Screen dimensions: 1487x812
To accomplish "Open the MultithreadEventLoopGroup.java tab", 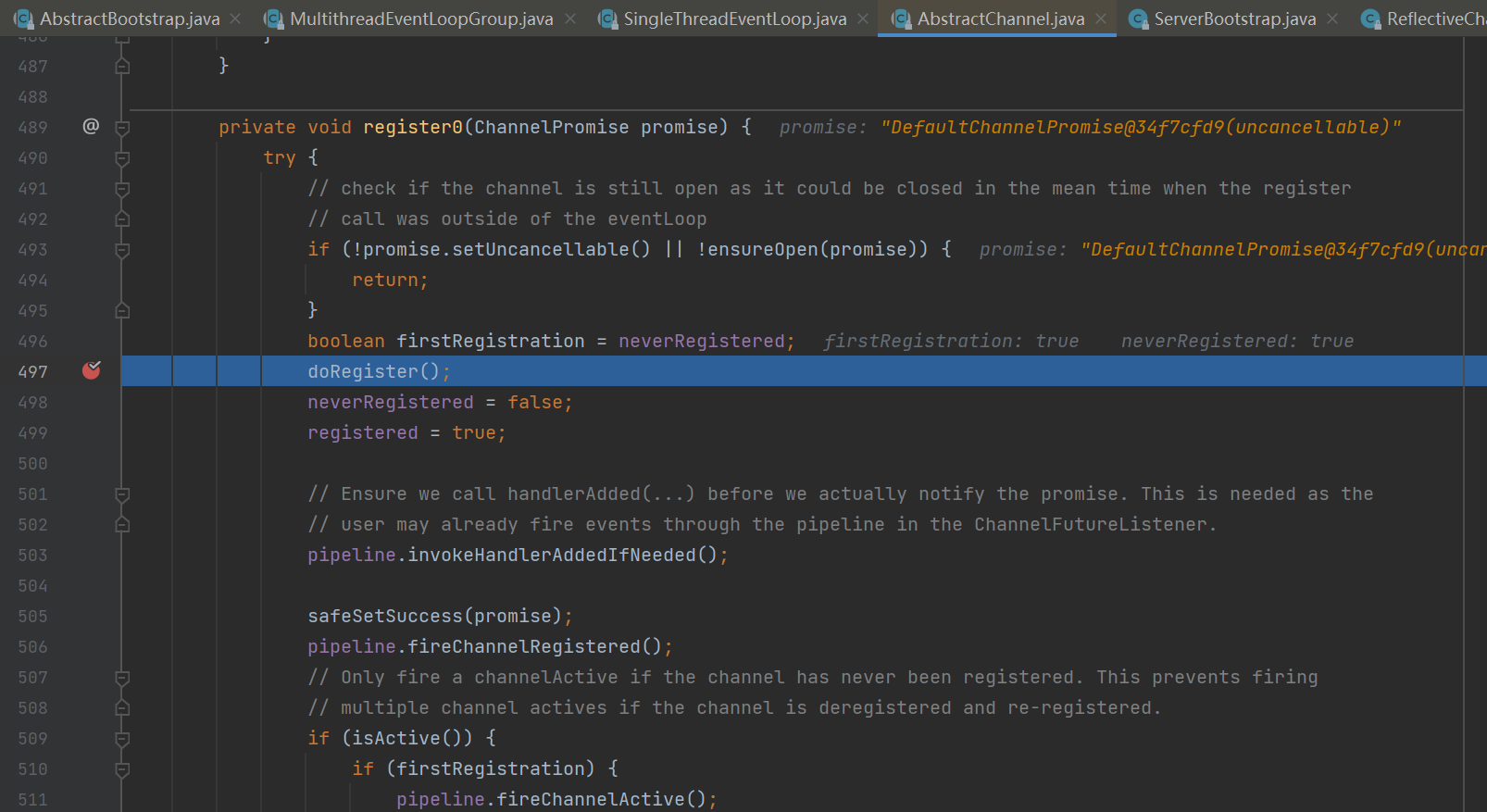I will 421,19.
